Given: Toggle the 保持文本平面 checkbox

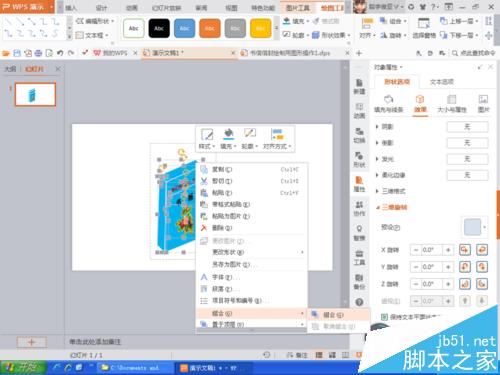Looking at the screenshot, I should tap(385, 316).
